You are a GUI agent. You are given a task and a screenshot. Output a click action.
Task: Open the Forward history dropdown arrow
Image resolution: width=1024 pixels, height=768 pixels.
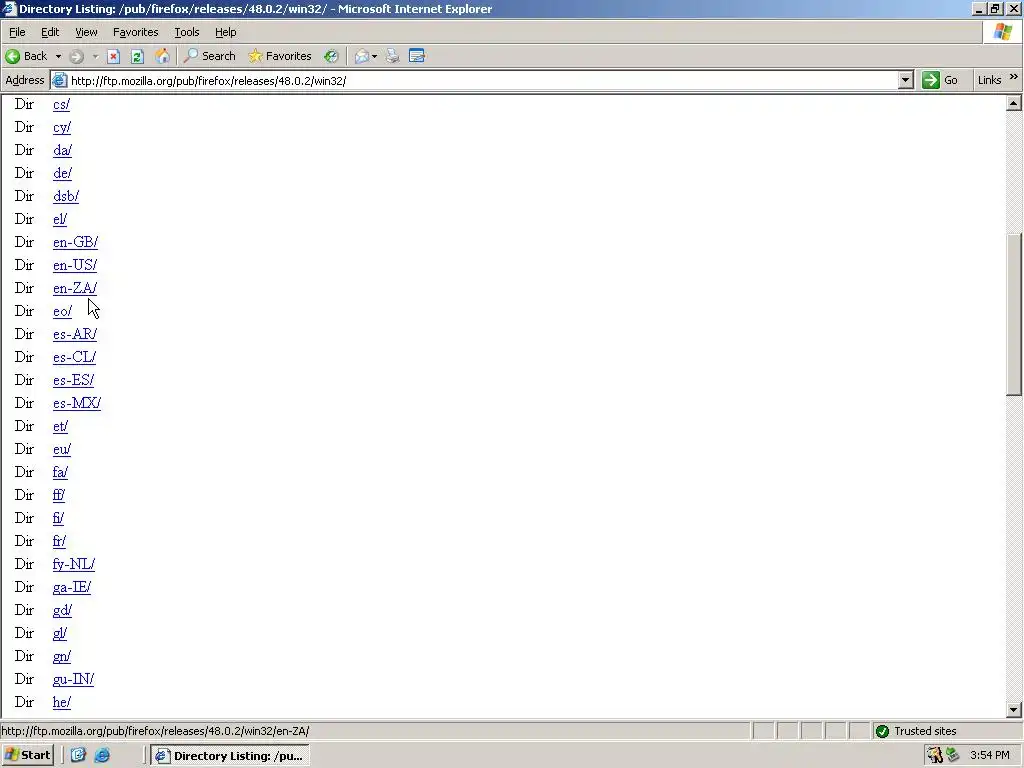coord(95,56)
